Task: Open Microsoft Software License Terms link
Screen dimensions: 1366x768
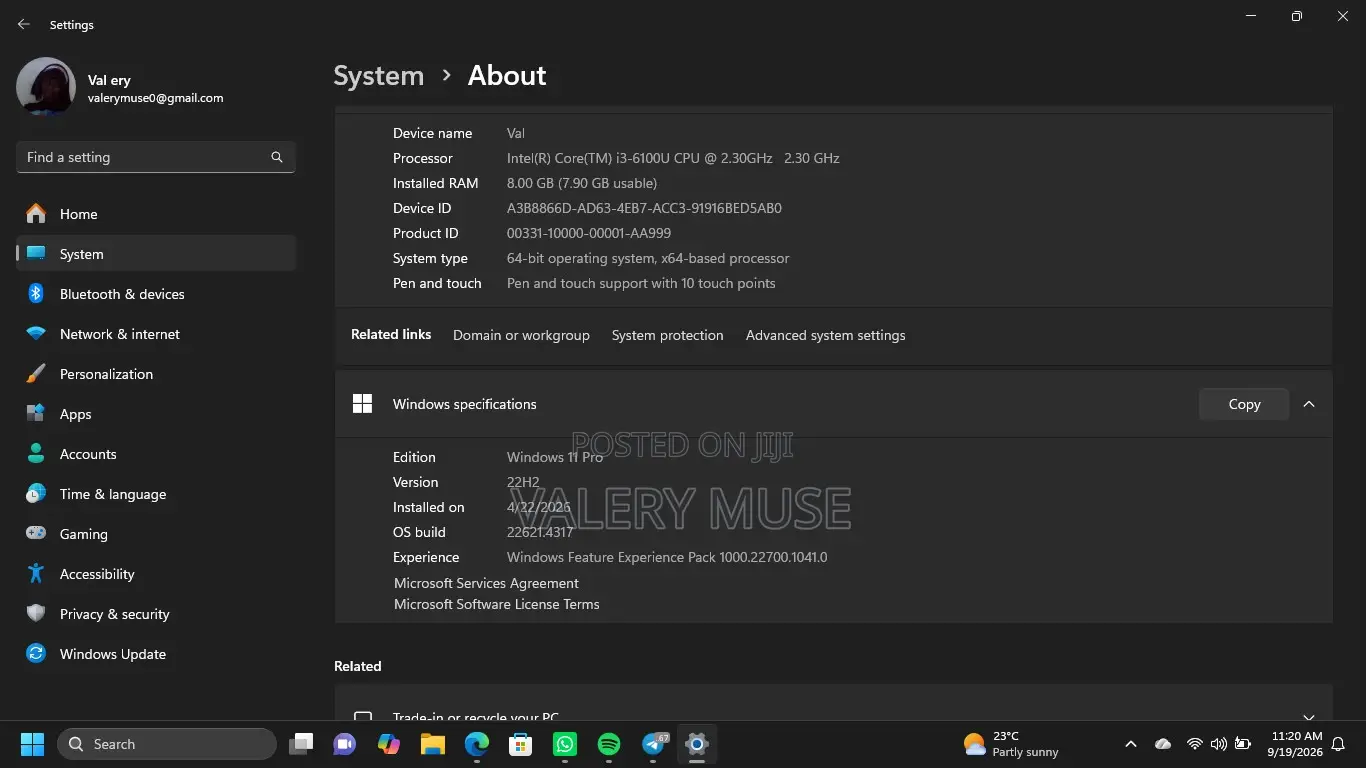Action: pos(497,604)
